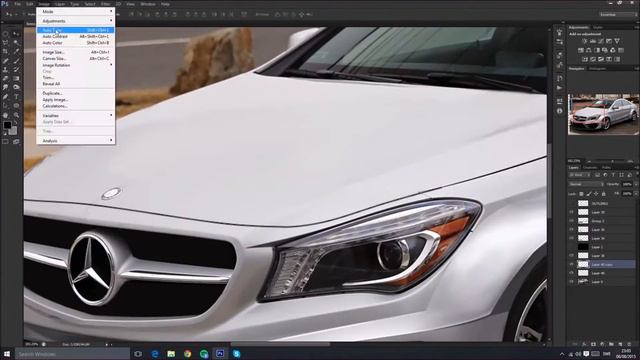The height and width of the screenshot is (360, 640).
Task: Switch to the Histogram tab
Action: (x=597, y=69)
